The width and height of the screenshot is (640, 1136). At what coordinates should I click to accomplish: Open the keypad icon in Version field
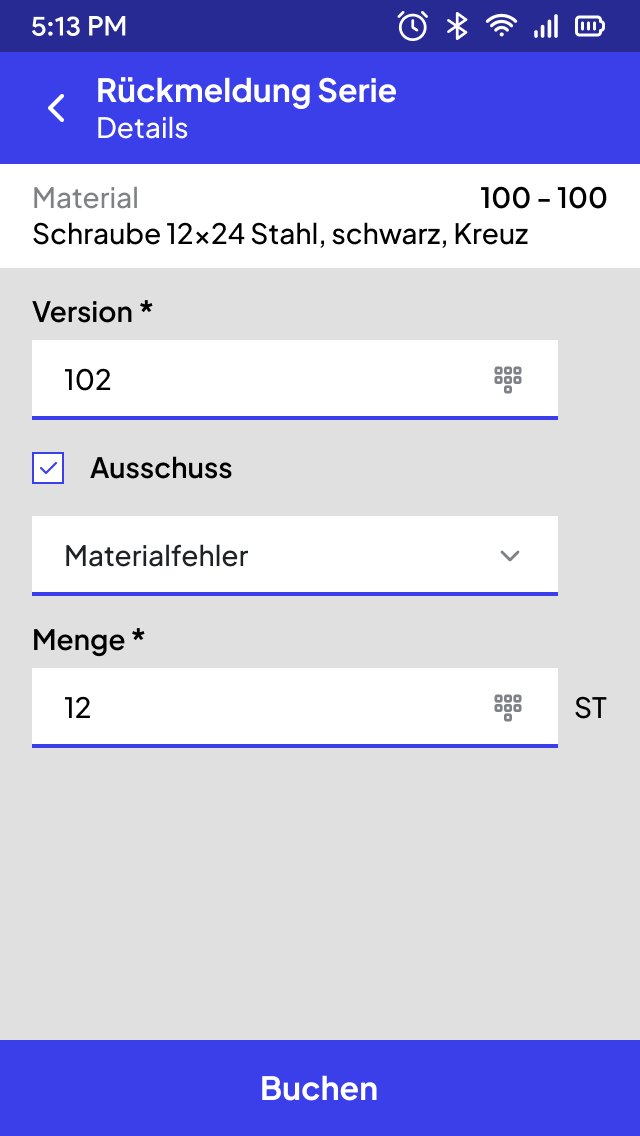click(508, 380)
